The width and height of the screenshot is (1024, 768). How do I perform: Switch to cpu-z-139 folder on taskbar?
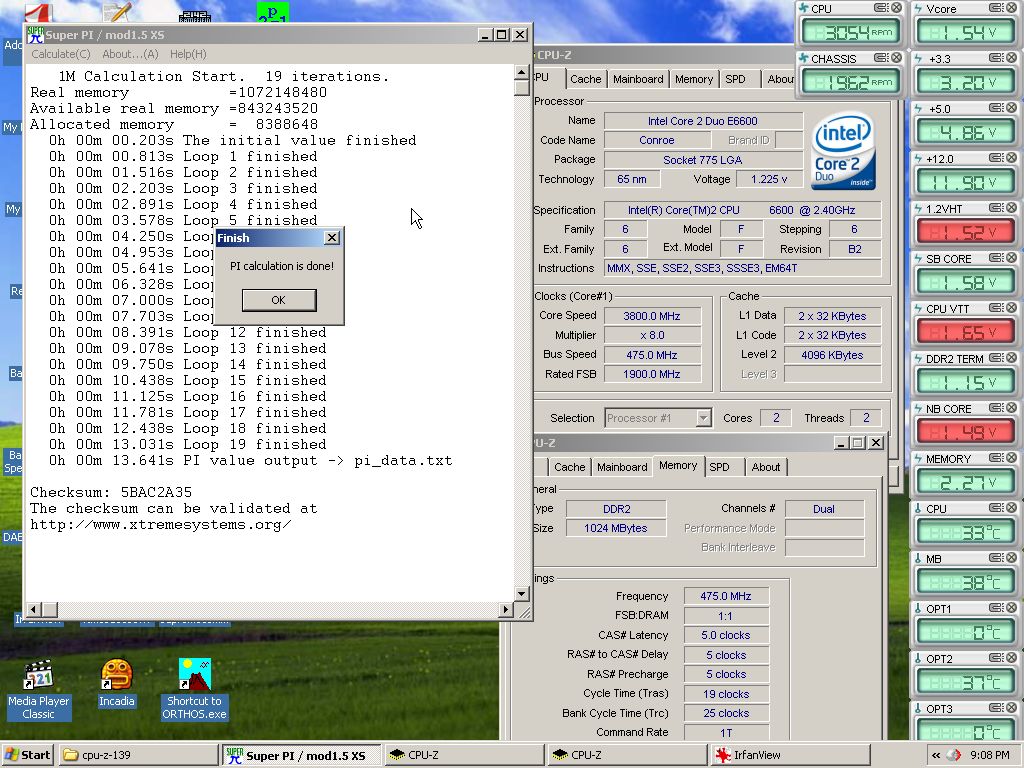pyautogui.click(x=138, y=755)
